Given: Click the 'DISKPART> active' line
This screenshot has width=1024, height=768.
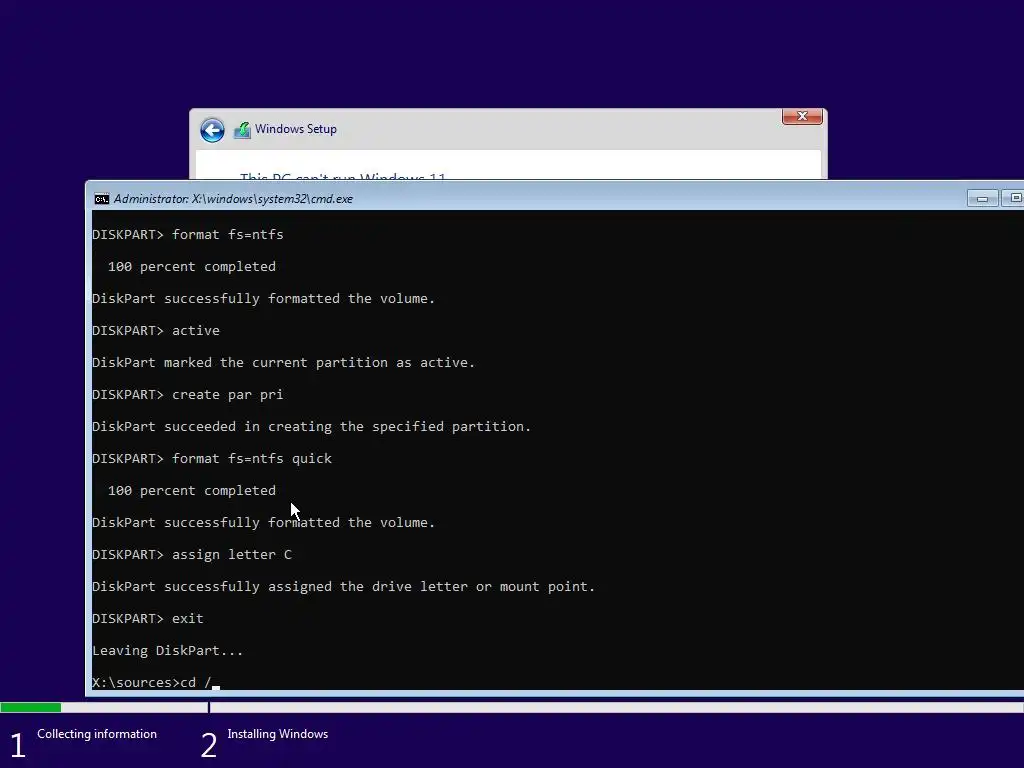Looking at the screenshot, I should point(156,330).
